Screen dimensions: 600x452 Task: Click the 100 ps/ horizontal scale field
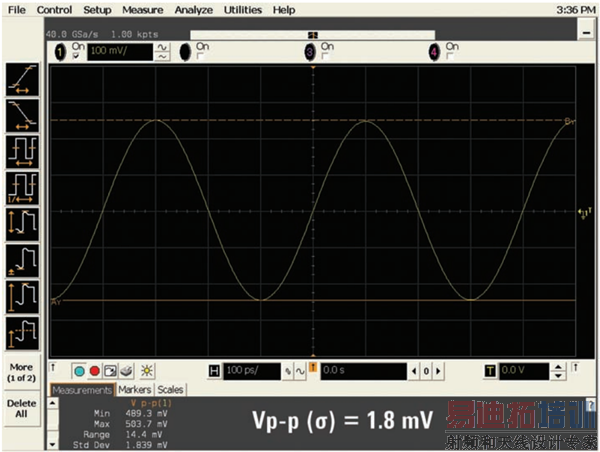(252, 371)
